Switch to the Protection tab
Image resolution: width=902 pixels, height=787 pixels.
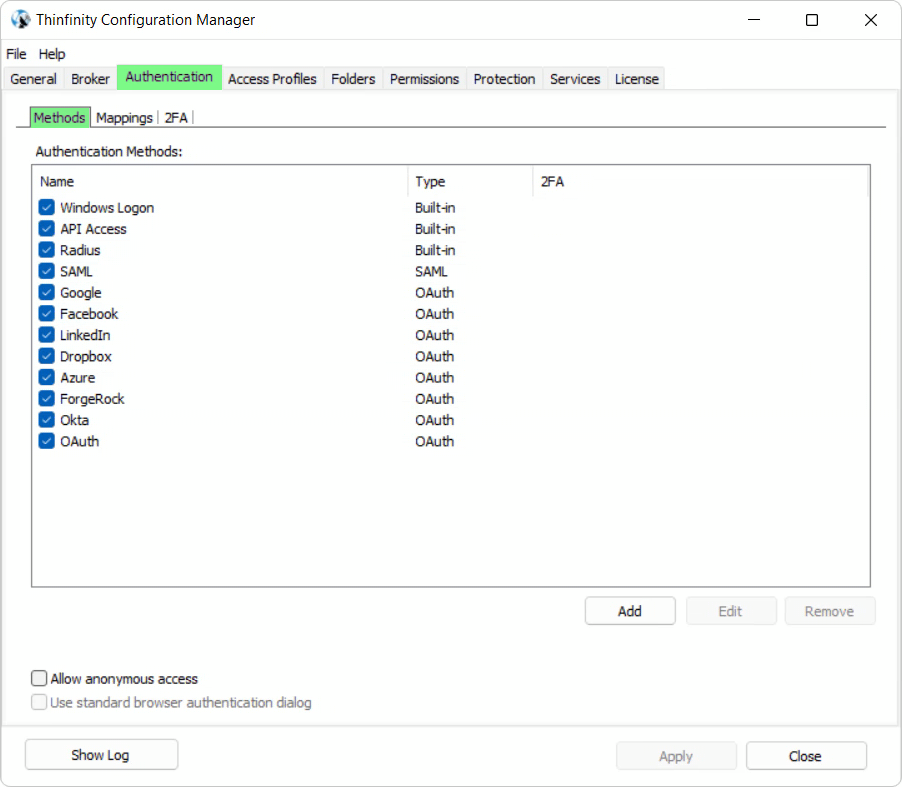pyautogui.click(x=504, y=79)
